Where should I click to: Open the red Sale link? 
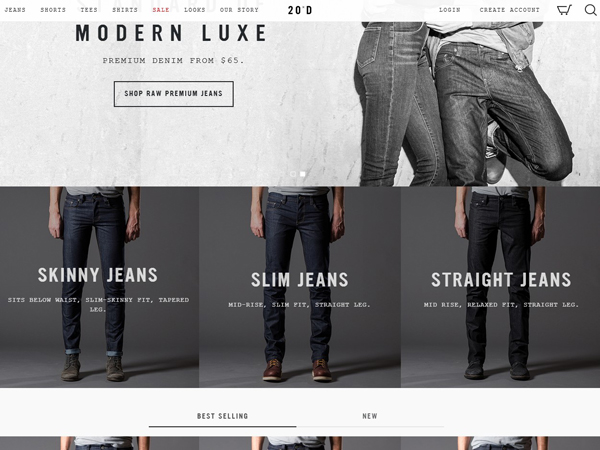[x=161, y=10]
